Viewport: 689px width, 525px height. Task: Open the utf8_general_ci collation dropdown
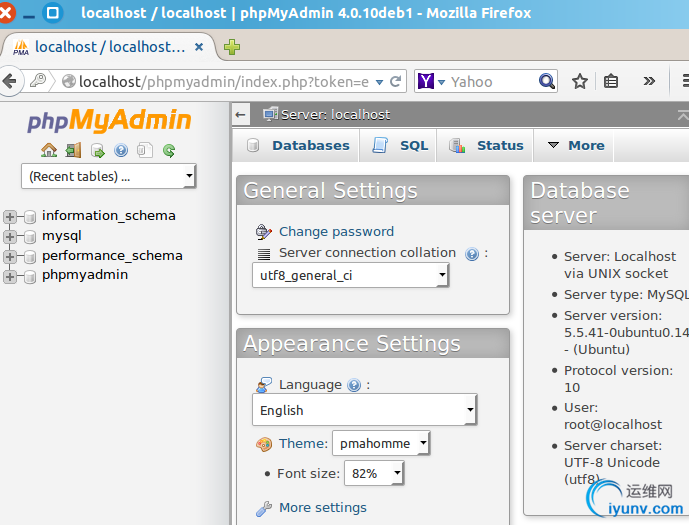pyautogui.click(x=350, y=275)
